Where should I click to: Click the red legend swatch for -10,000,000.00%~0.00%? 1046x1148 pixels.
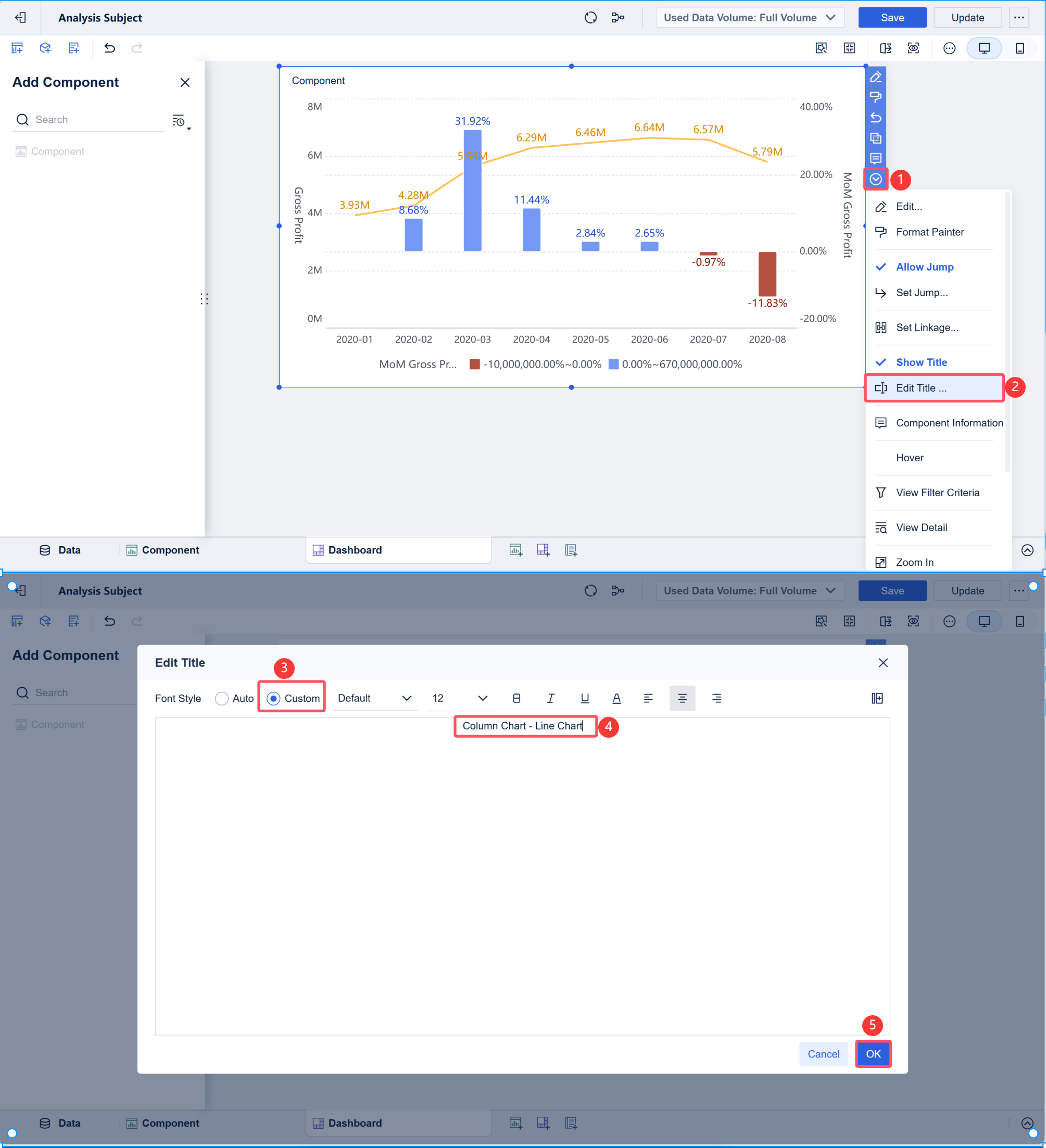tap(474, 364)
